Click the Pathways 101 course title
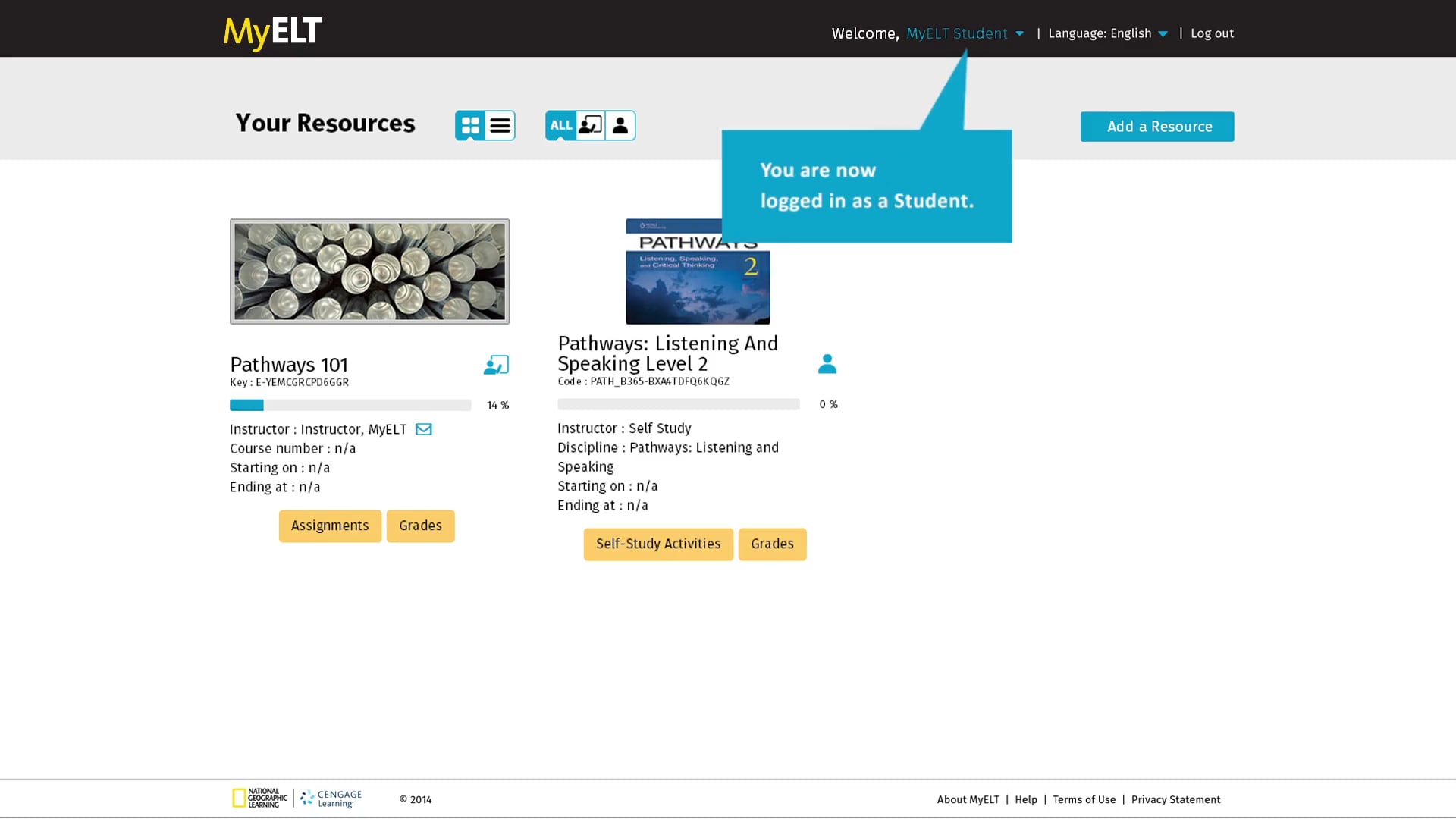 pos(289,365)
